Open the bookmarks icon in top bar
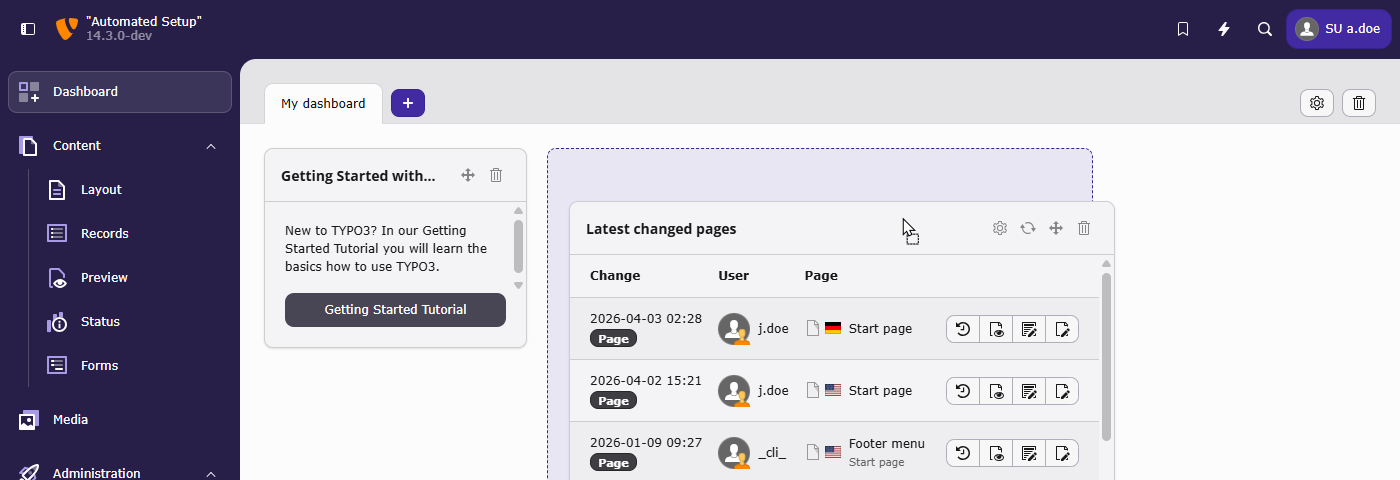This screenshot has width=1400, height=480. (x=1183, y=29)
